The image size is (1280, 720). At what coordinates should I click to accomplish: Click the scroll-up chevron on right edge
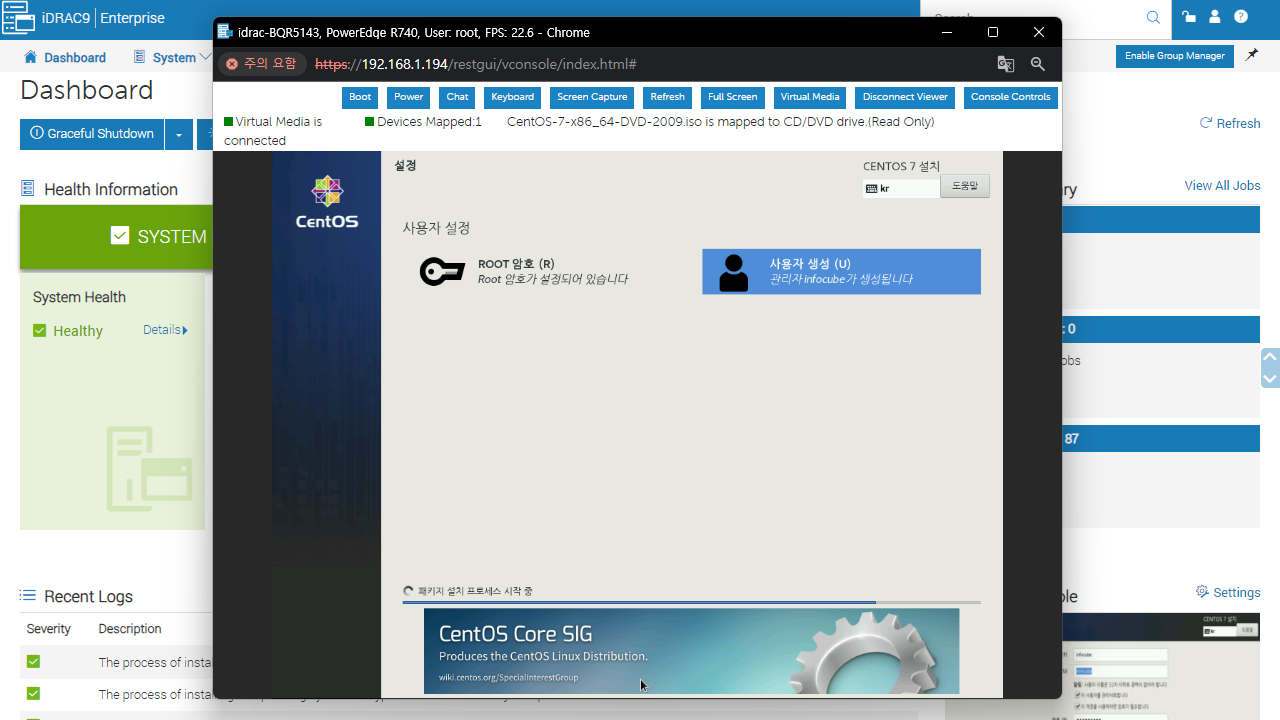(1270, 356)
